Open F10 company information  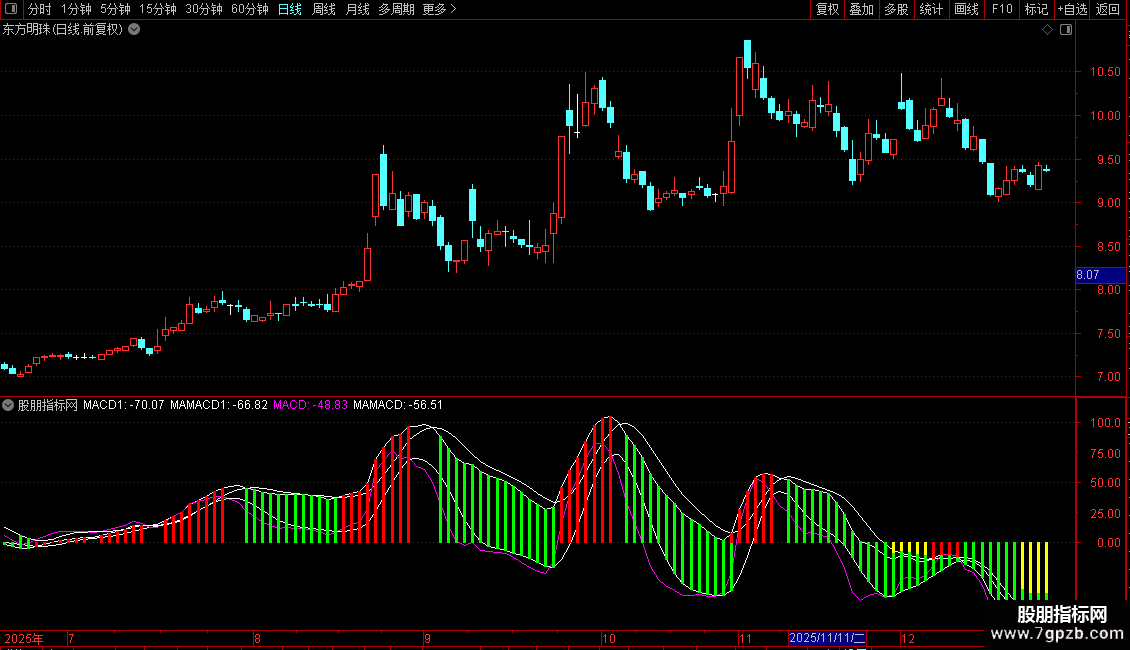click(x=1002, y=9)
